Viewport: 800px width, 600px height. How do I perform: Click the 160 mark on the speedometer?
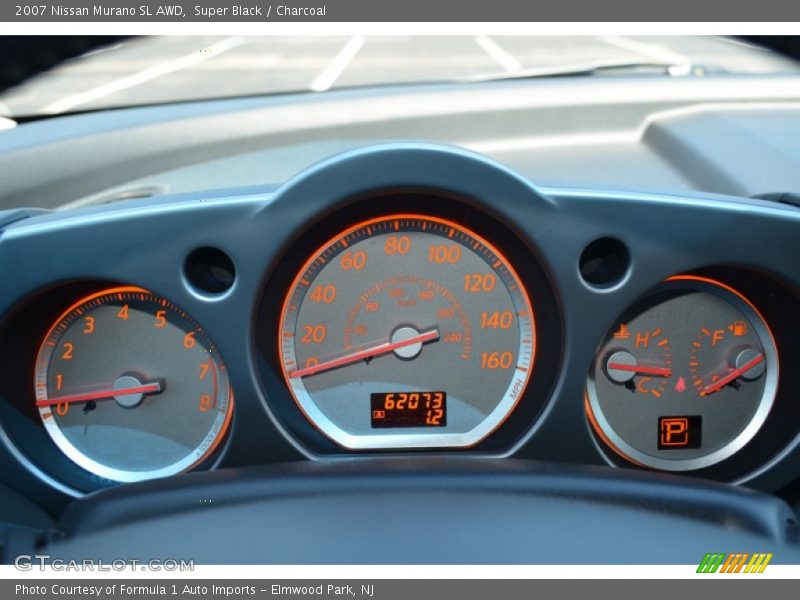pyautogui.click(x=496, y=360)
